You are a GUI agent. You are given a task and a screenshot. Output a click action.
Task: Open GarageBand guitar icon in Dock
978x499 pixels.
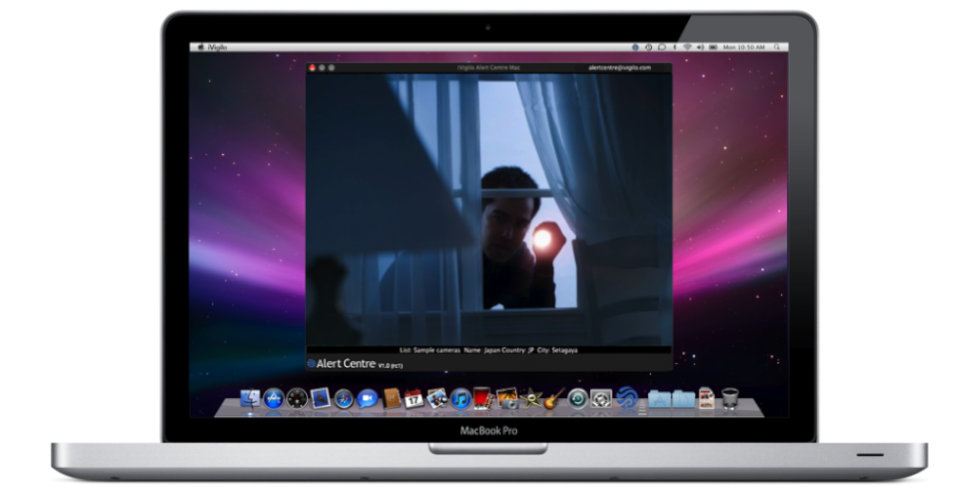pyautogui.click(x=554, y=398)
